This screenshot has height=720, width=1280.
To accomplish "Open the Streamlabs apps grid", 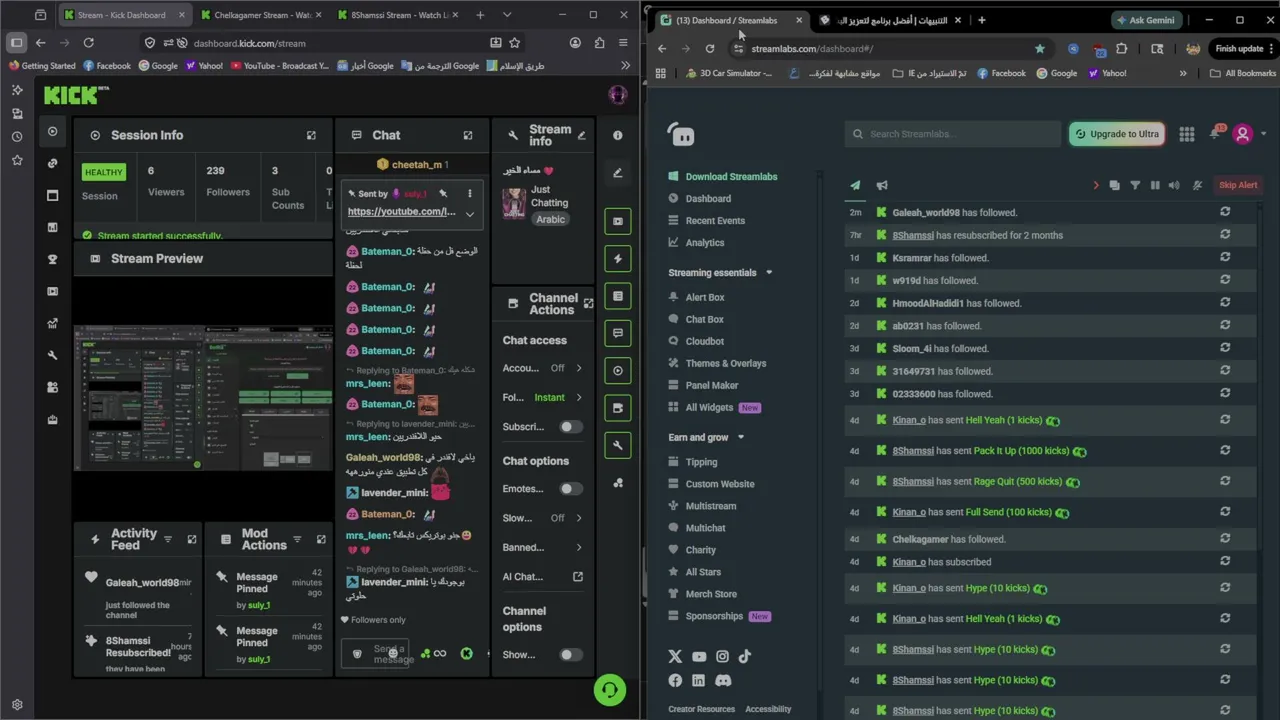I will pos(1187,134).
